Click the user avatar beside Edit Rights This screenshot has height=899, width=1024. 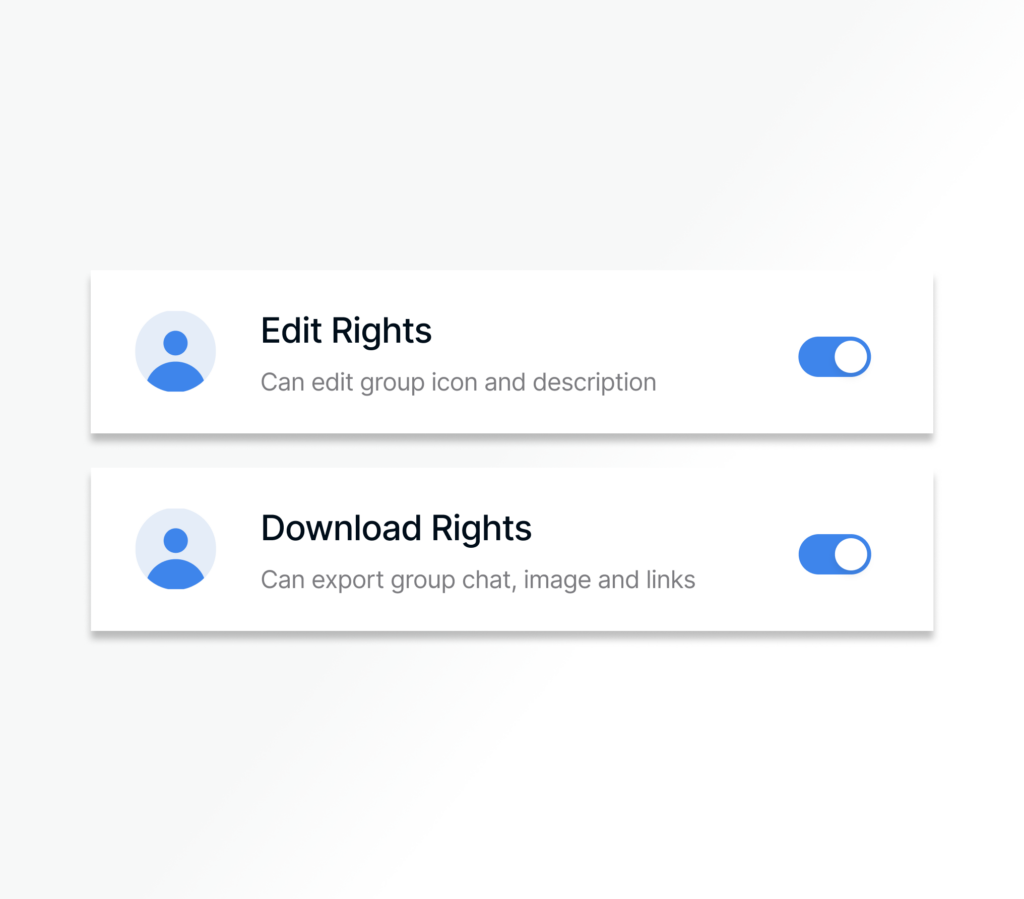click(x=175, y=351)
